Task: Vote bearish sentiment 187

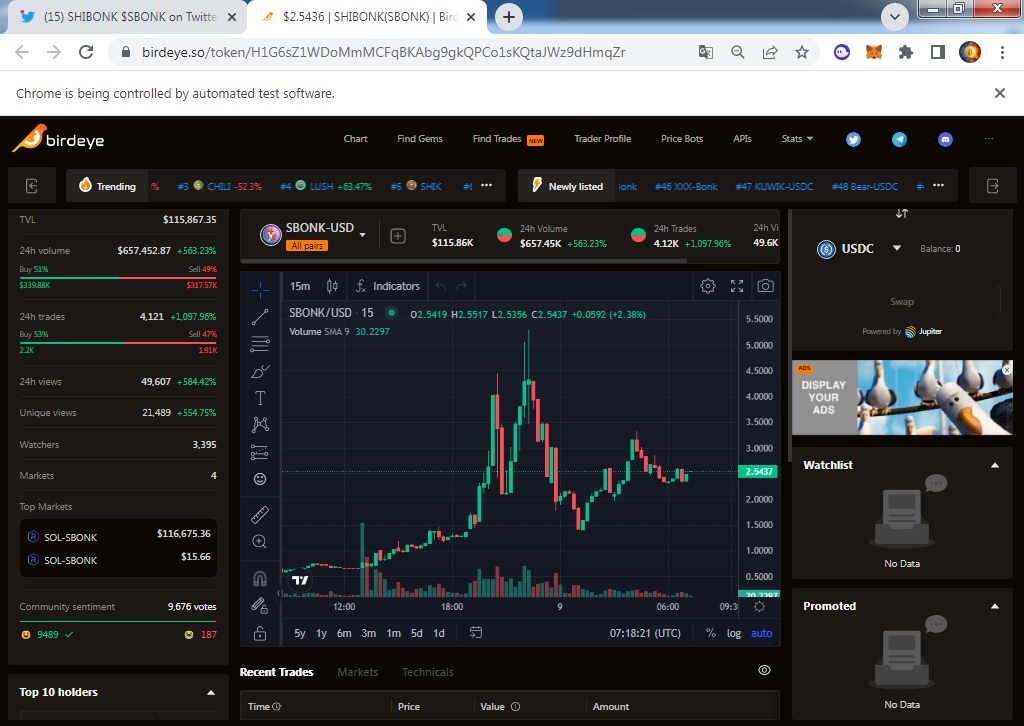Action: (x=200, y=635)
